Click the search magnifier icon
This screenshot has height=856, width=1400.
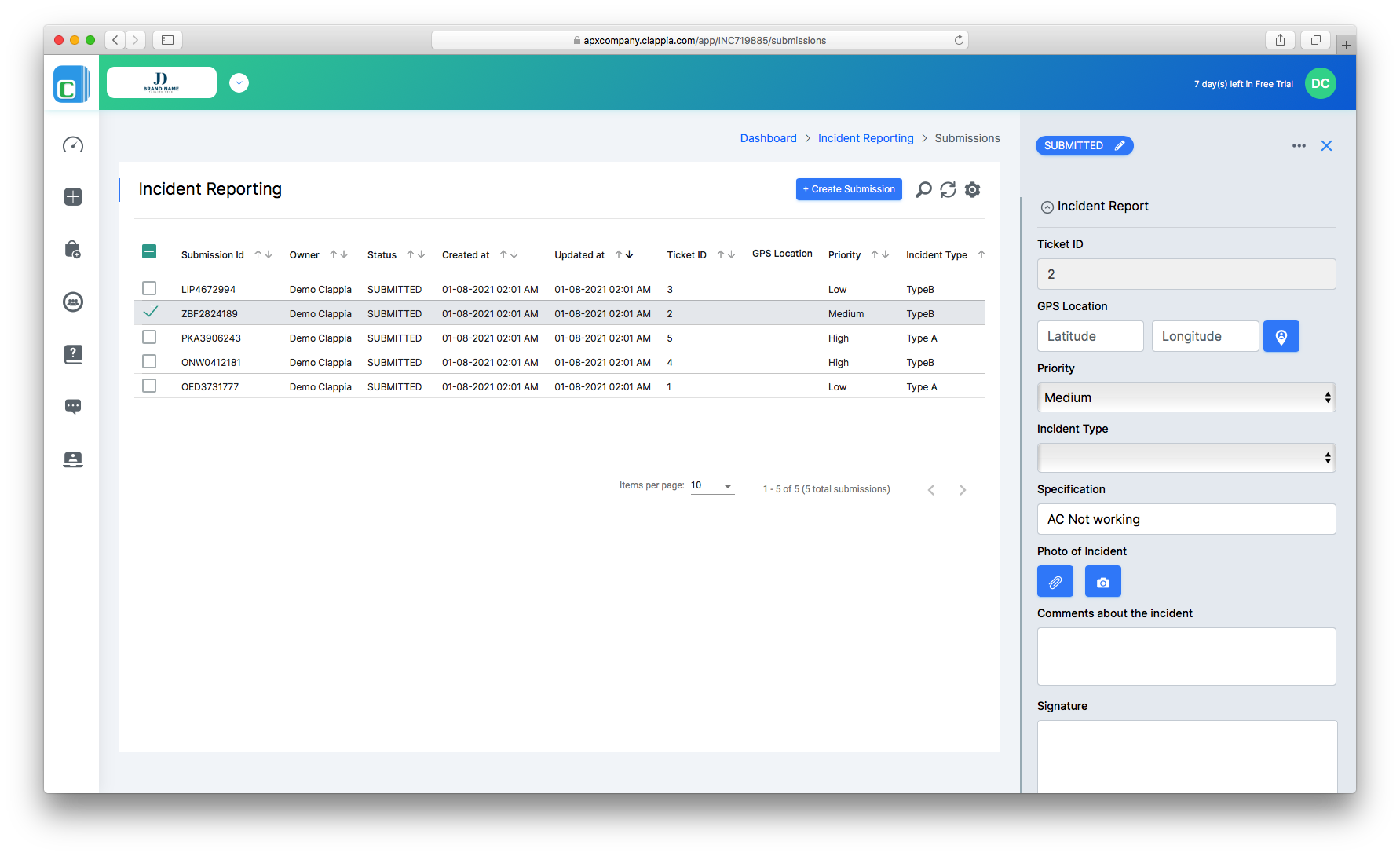click(923, 189)
